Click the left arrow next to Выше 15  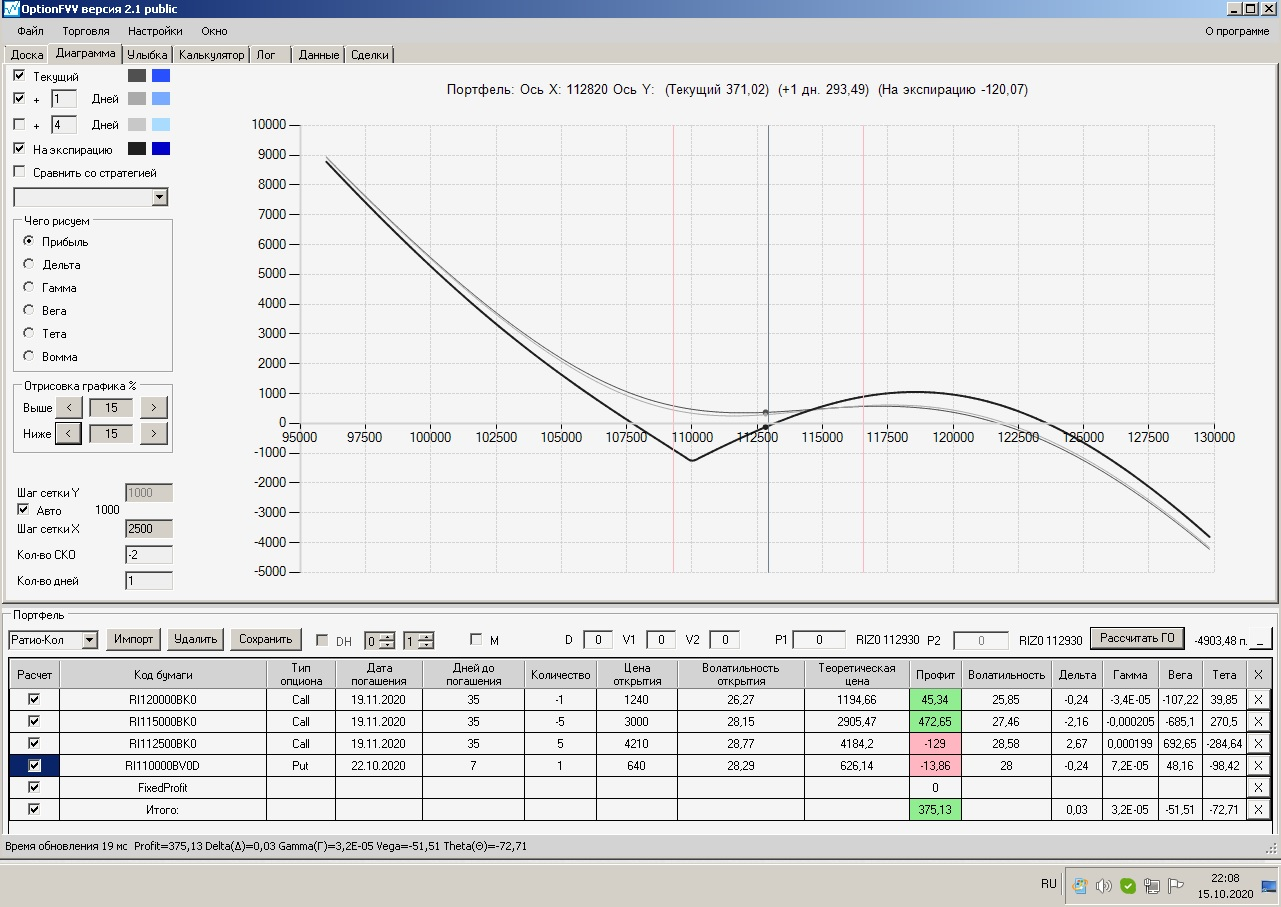(68, 407)
